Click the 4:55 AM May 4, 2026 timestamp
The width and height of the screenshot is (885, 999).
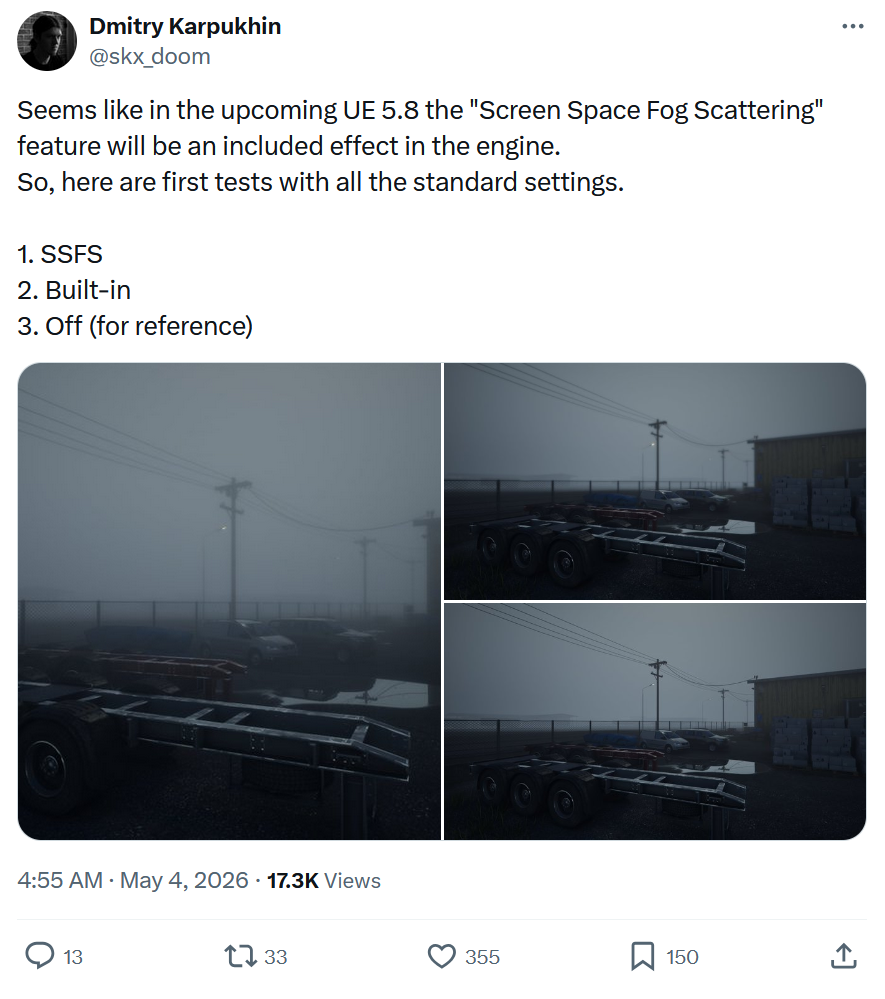(133, 880)
